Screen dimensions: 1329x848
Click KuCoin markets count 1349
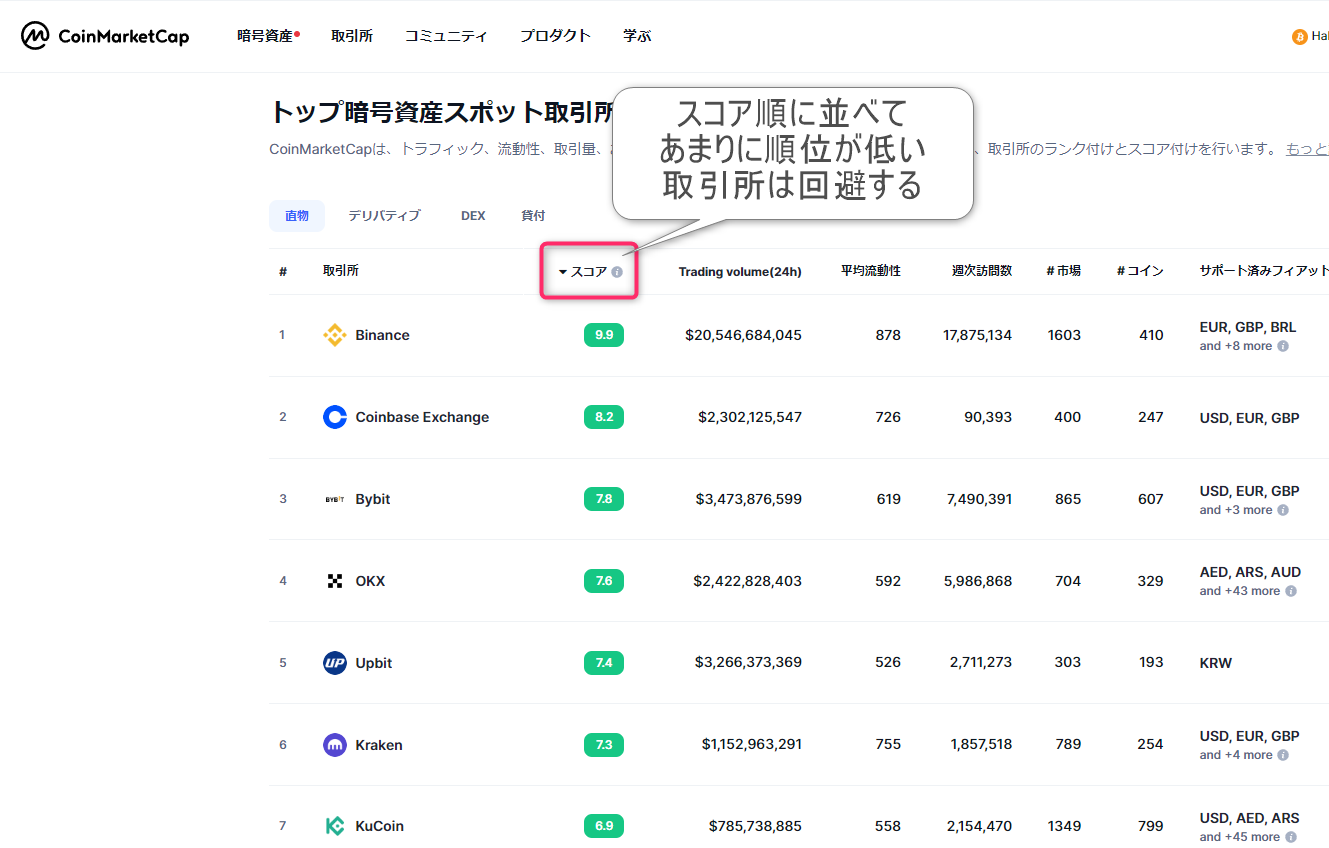coord(1064,826)
